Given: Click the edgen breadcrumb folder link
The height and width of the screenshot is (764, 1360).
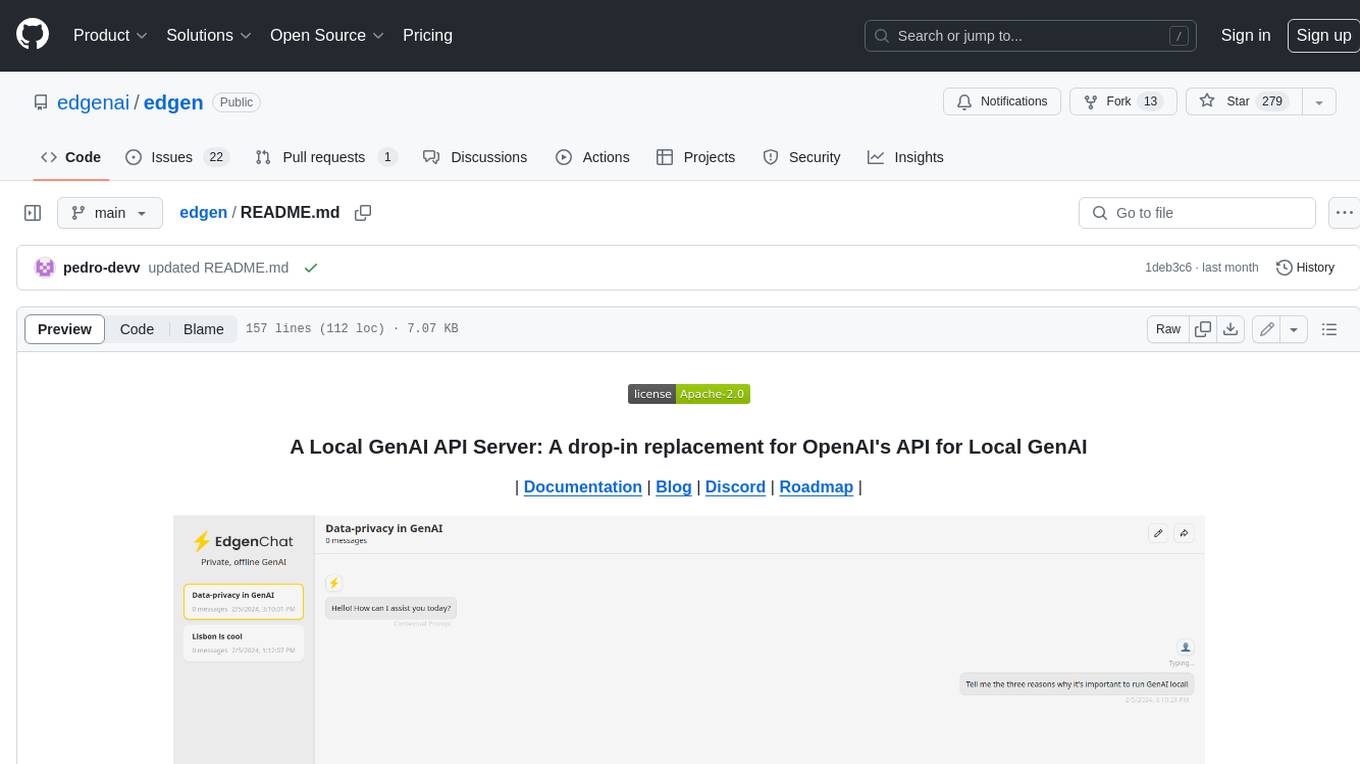Looking at the screenshot, I should pos(203,213).
